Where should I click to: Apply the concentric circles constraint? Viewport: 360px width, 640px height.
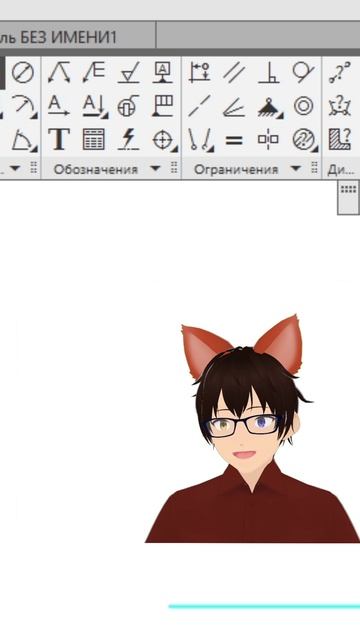coord(304,106)
